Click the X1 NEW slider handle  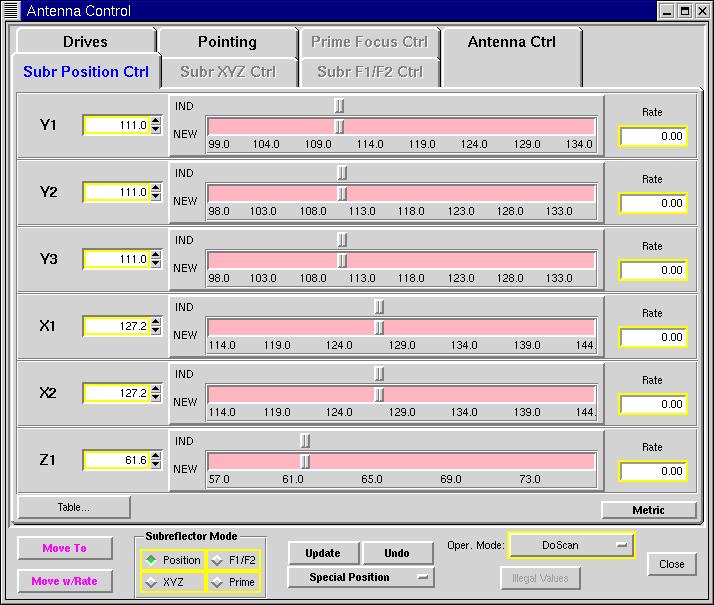379,327
